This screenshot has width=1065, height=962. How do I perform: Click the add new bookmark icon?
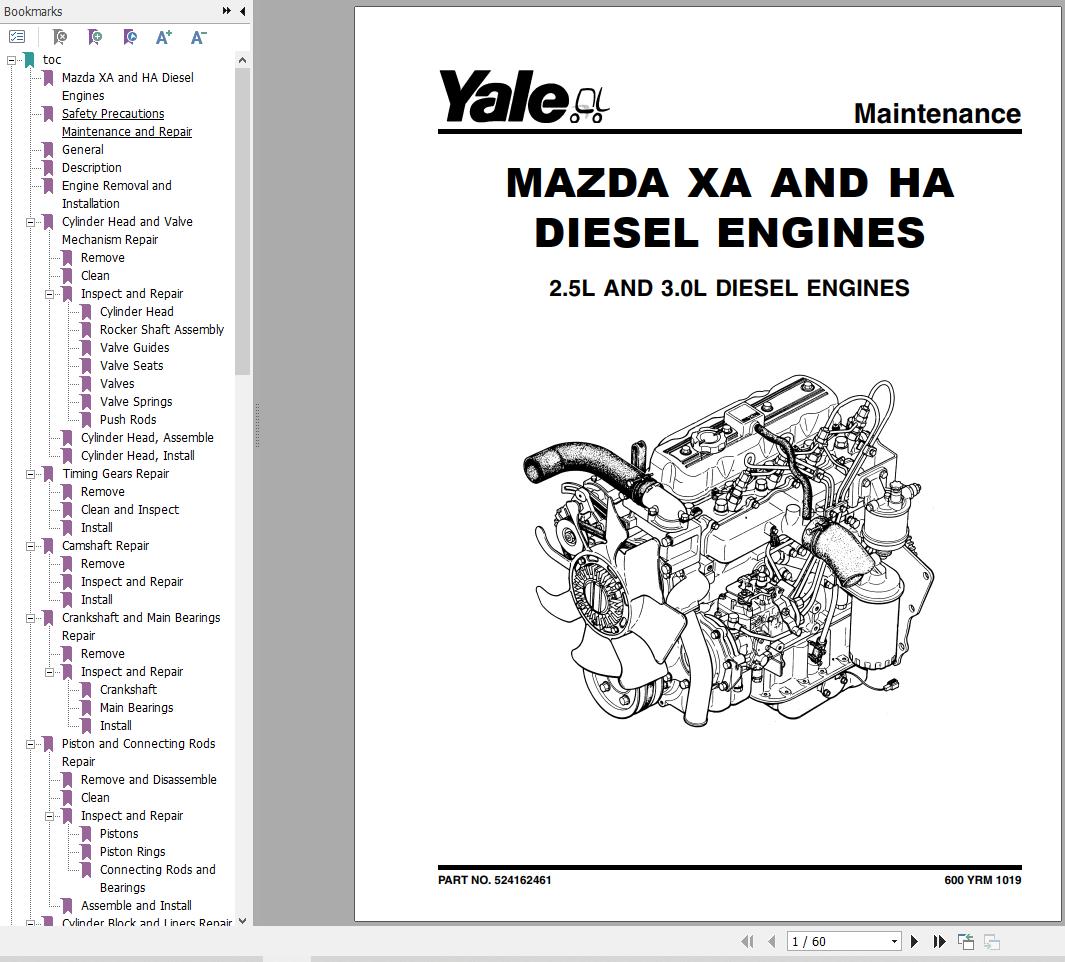pos(95,37)
